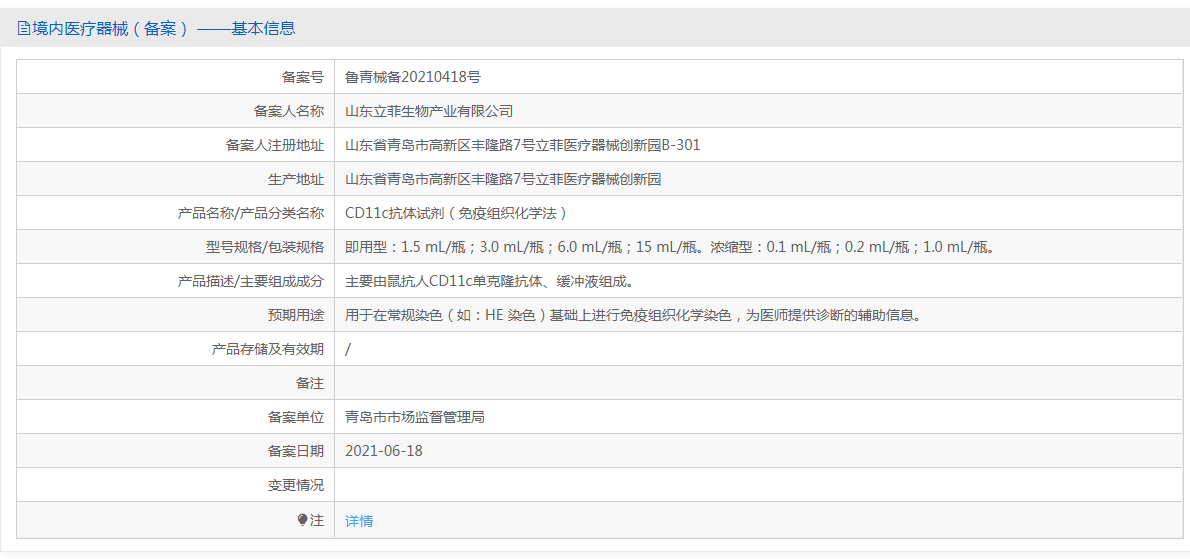Select product name CD11c抗体试剂（免疫组织化学法）
The image size is (1190, 559).
coord(456,213)
